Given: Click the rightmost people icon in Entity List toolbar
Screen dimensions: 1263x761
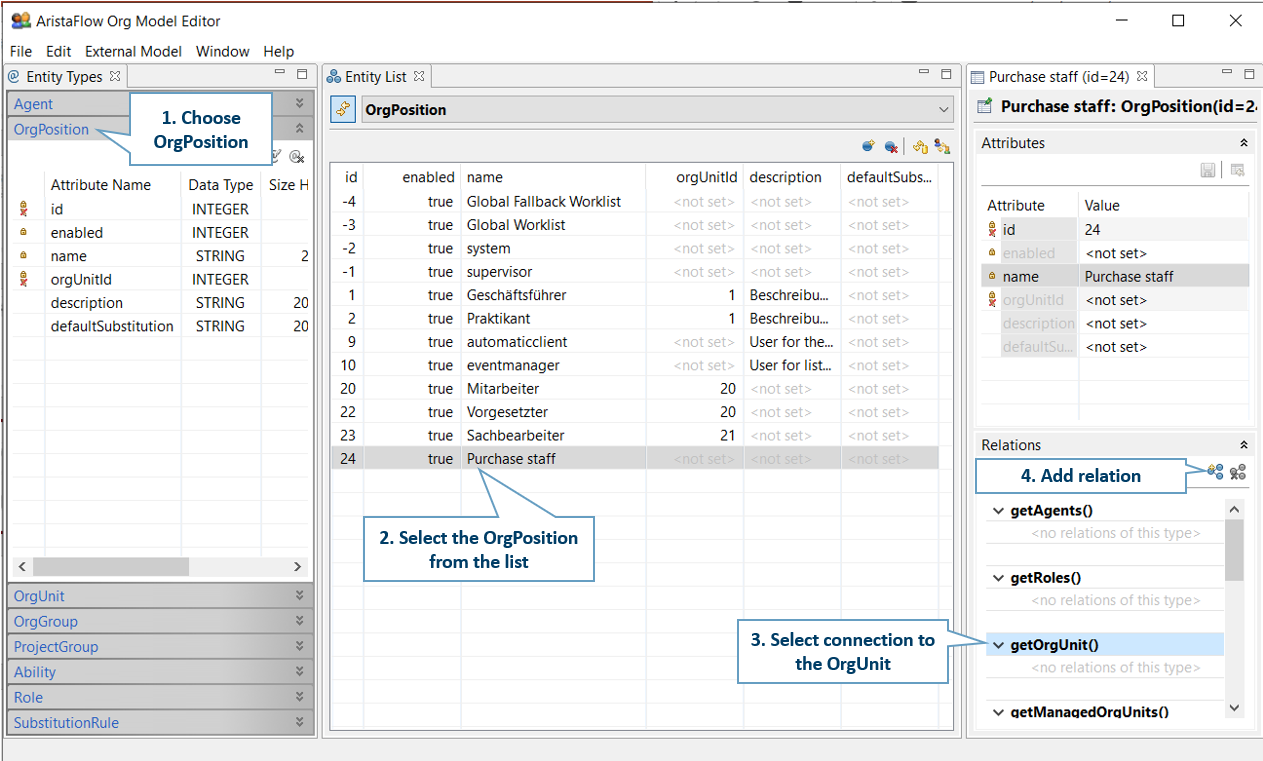Looking at the screenshot, I should [x=942, y=146].
